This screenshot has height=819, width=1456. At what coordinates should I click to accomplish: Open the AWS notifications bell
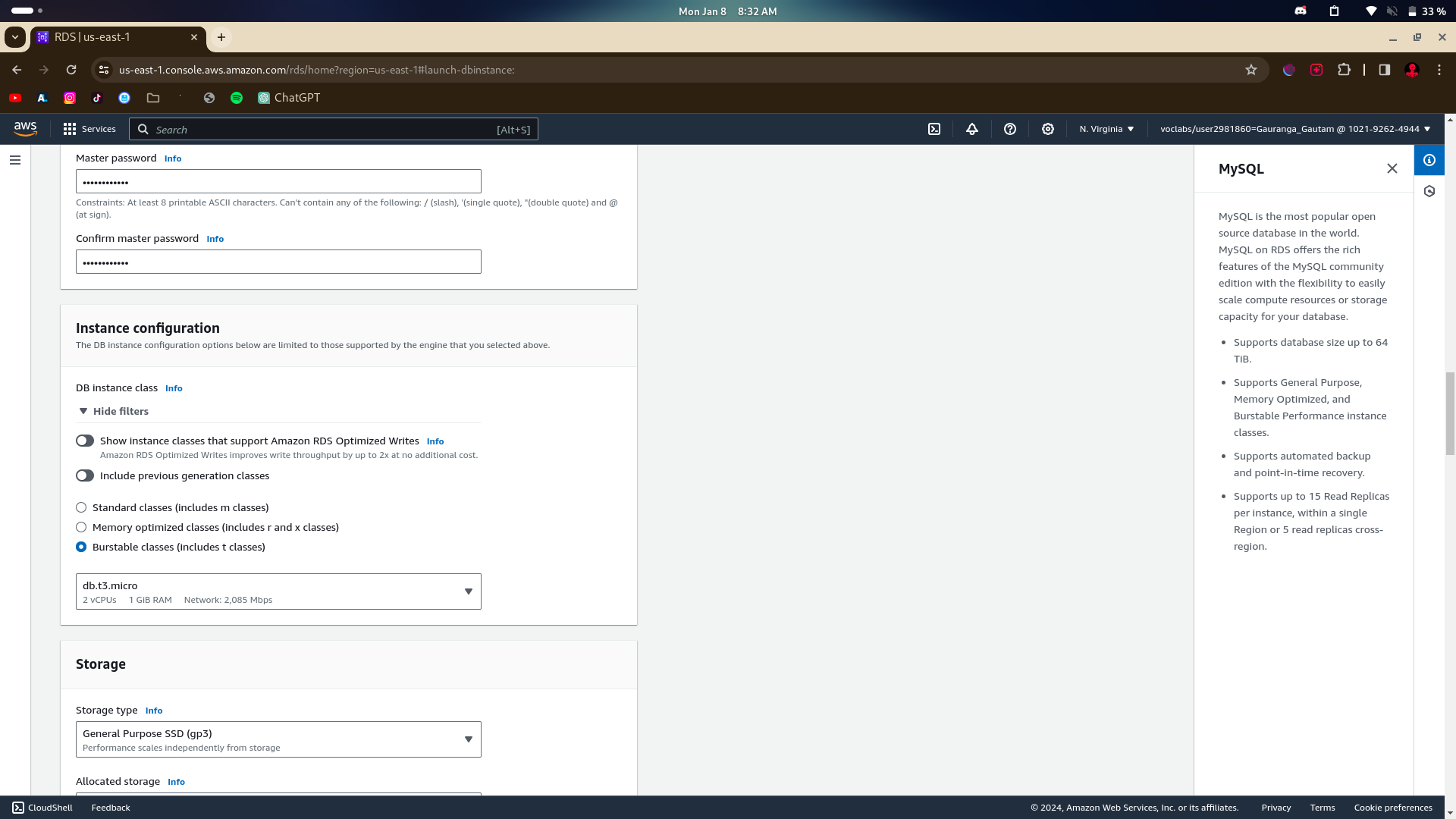pos(972,129)
